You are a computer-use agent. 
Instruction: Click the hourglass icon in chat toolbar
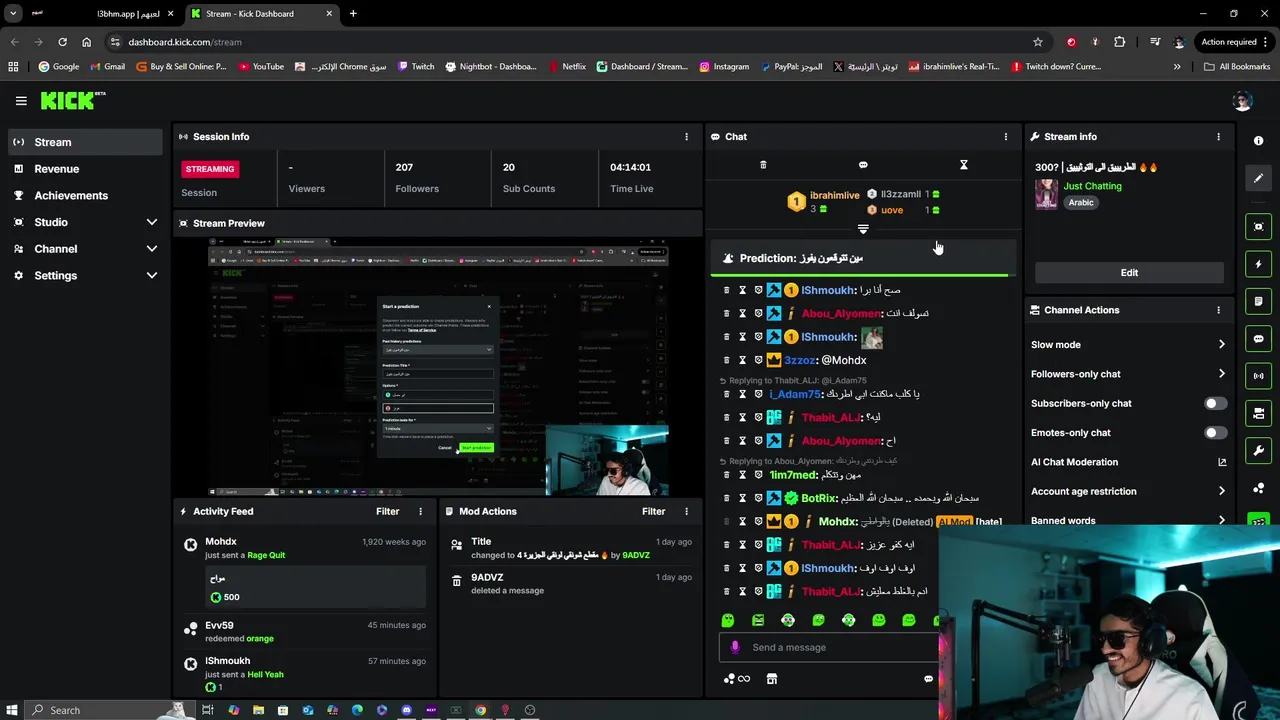pyautogui.click(x=964, y=165)
